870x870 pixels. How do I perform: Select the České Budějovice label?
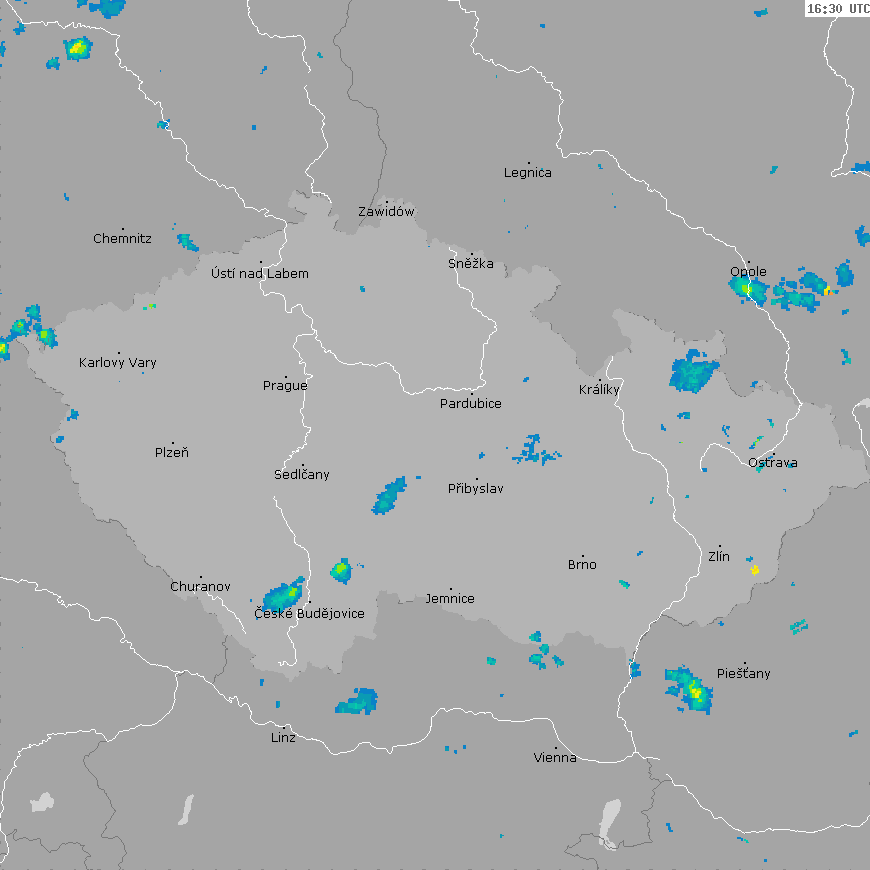(x=309, y=614)
